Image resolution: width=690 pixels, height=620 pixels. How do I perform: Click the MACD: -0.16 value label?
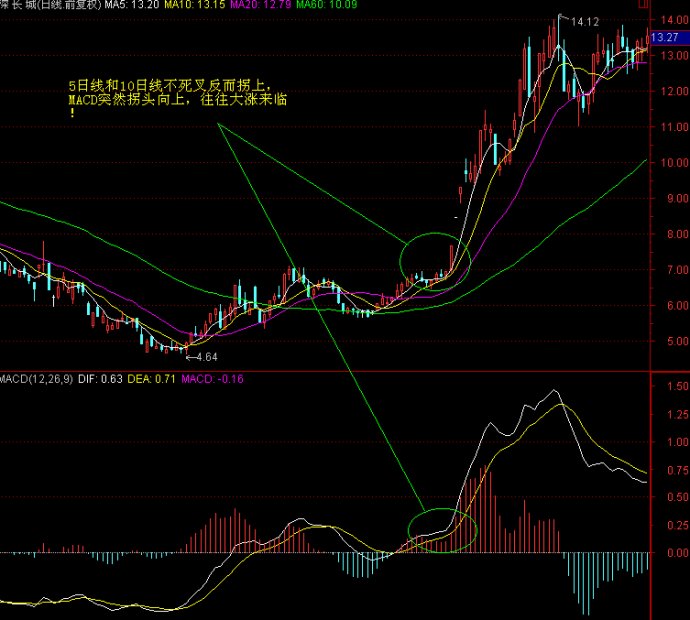pos(213,379)
